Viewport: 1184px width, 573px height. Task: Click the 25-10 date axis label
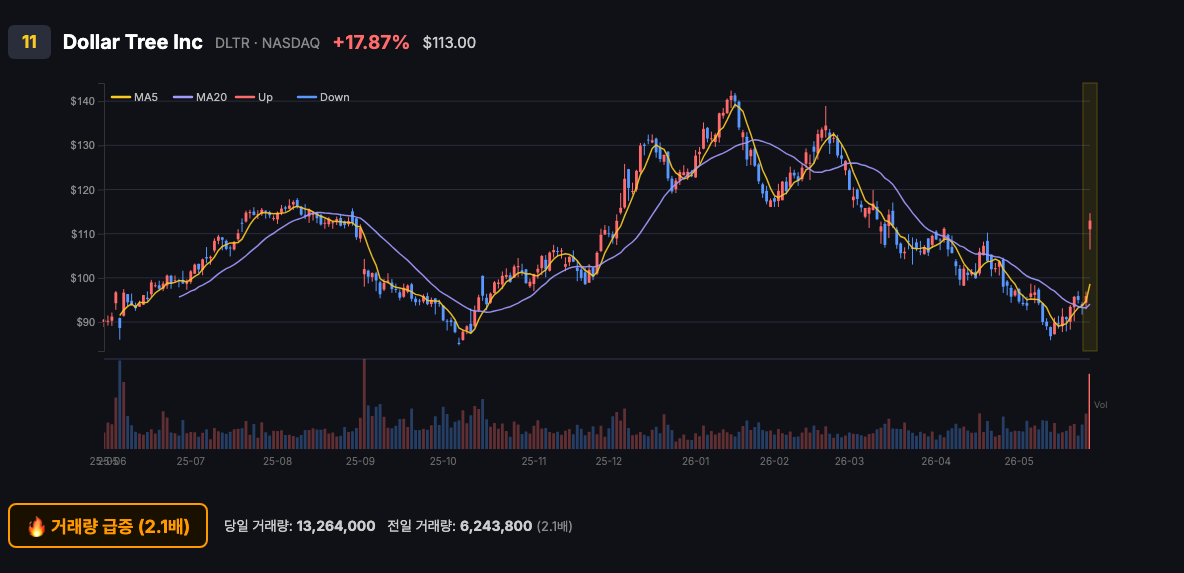(444, 461)
